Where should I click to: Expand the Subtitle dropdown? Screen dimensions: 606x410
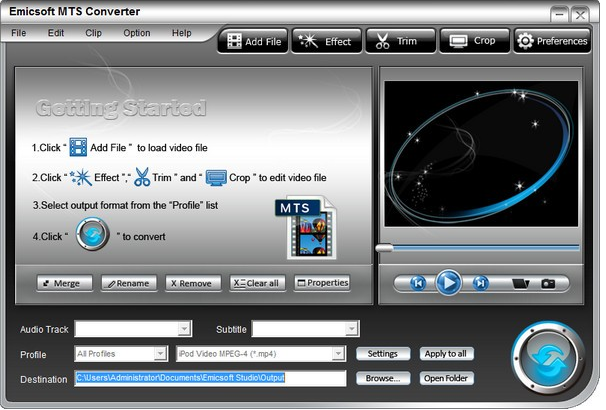351,328
